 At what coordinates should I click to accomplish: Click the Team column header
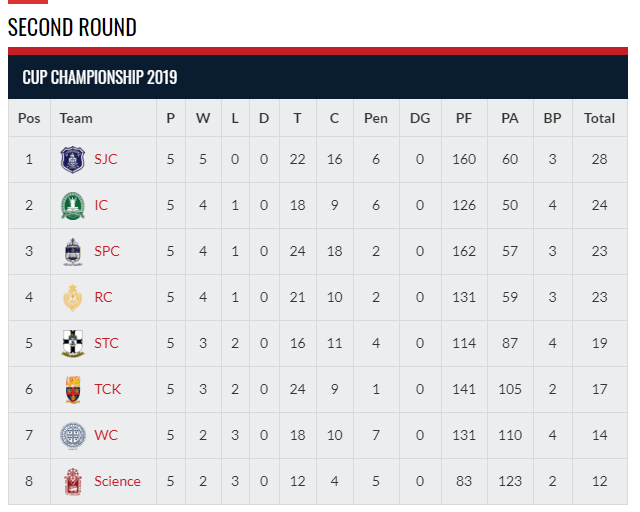pyautogui.click(x=76, y=118)
